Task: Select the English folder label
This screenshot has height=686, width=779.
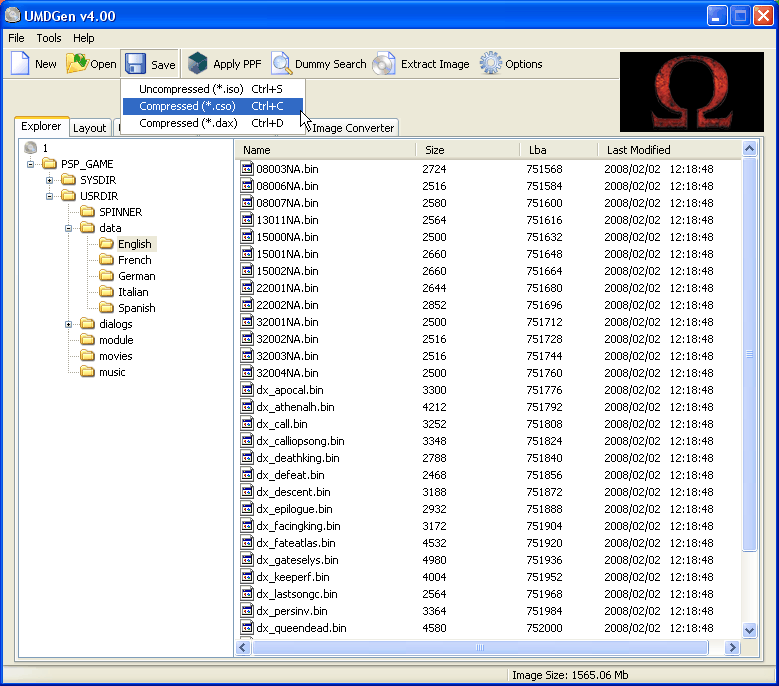Action: [135, 244]
